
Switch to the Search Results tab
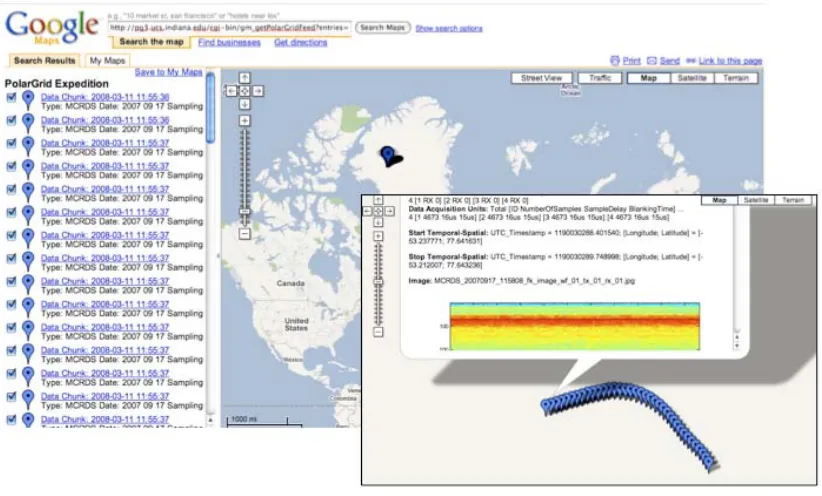(45, 61)
